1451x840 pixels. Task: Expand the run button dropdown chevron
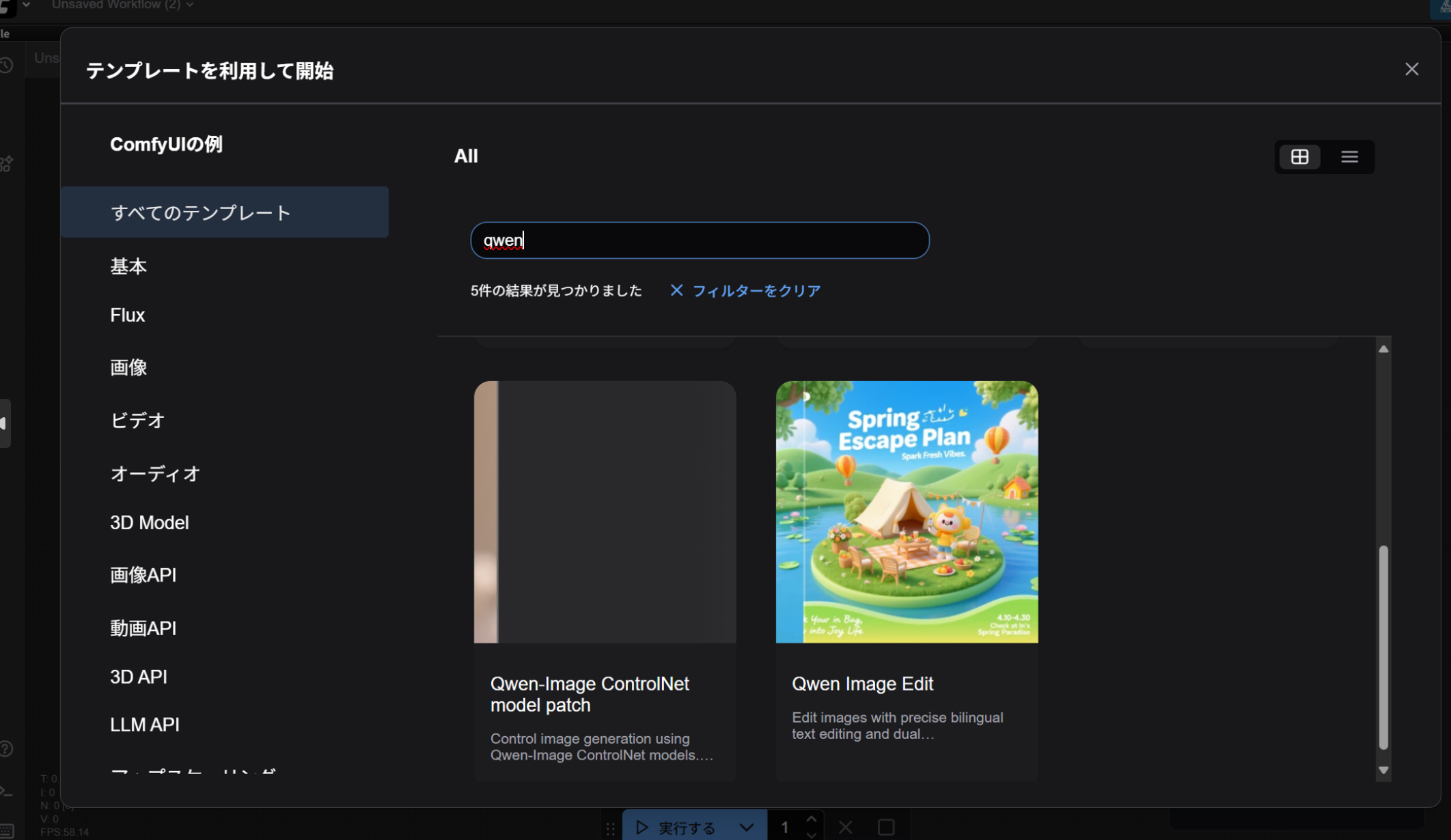pyautogui.click(x=747, y=828)
